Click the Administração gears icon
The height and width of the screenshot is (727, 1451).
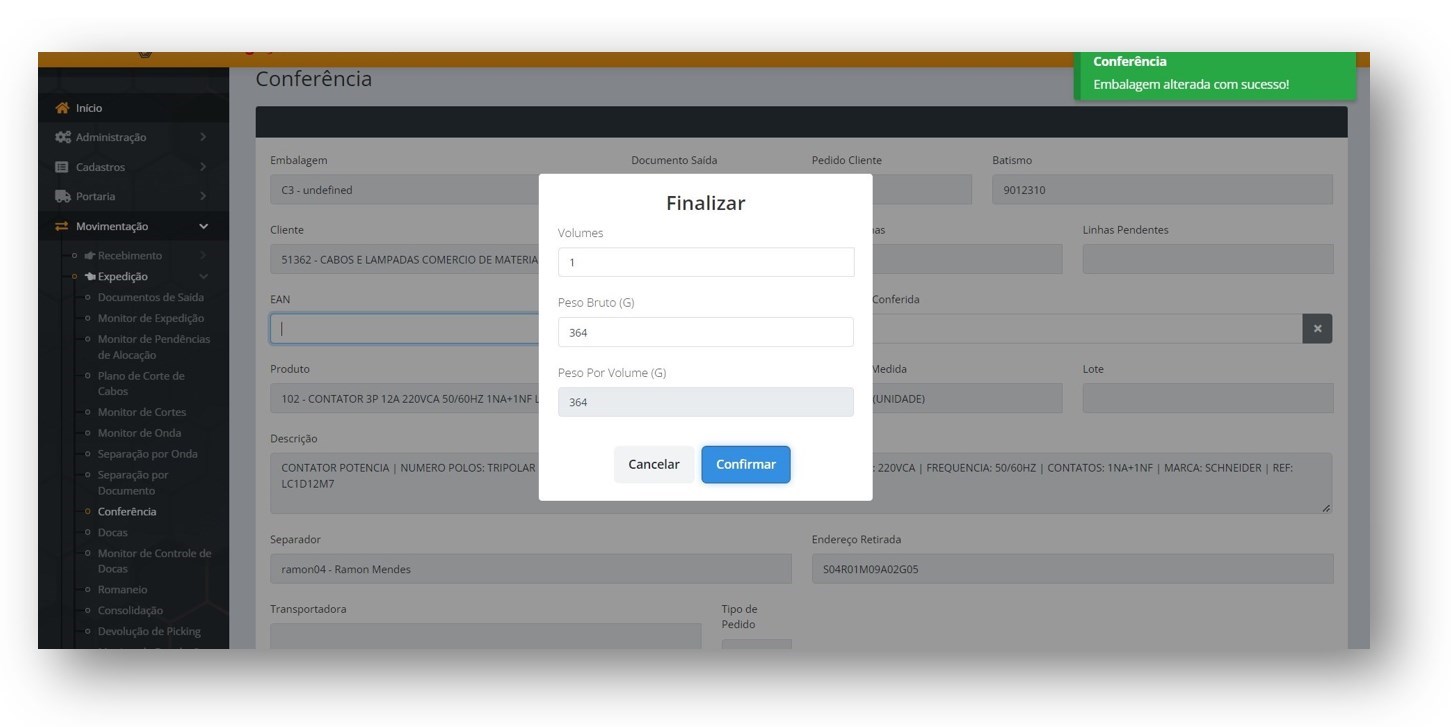(x=63, y=137)
